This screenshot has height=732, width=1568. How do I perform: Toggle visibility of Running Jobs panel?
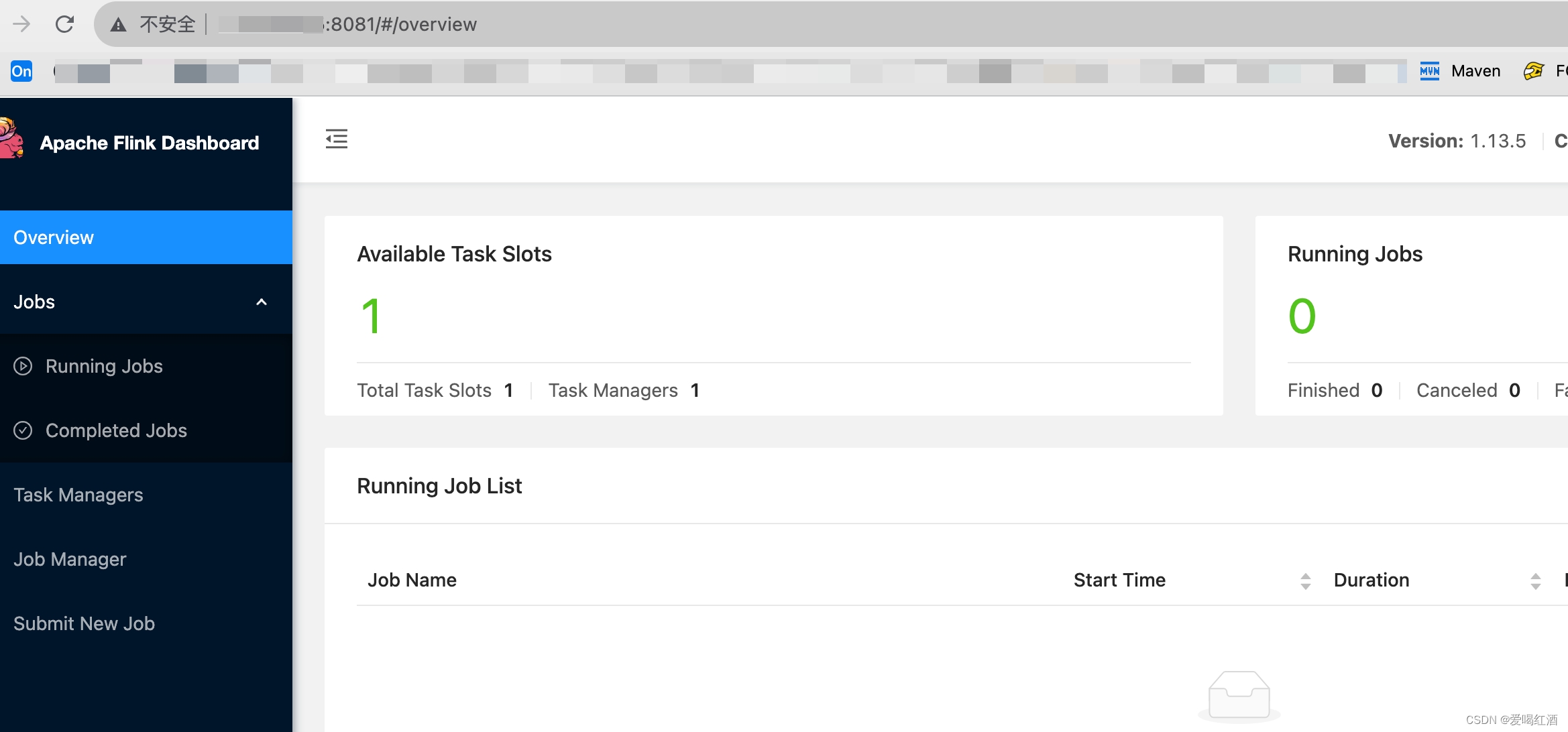point(262,301)
